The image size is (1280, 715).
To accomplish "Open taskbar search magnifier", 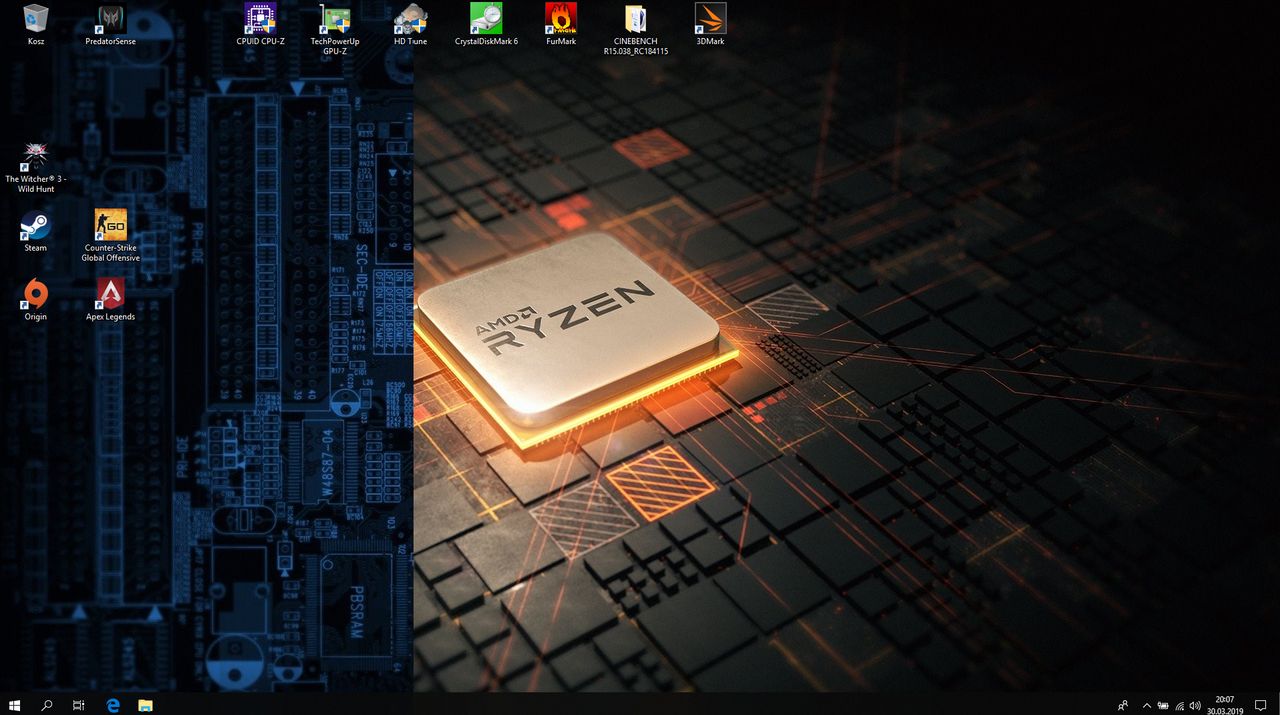I will click(x=47, y=705).
